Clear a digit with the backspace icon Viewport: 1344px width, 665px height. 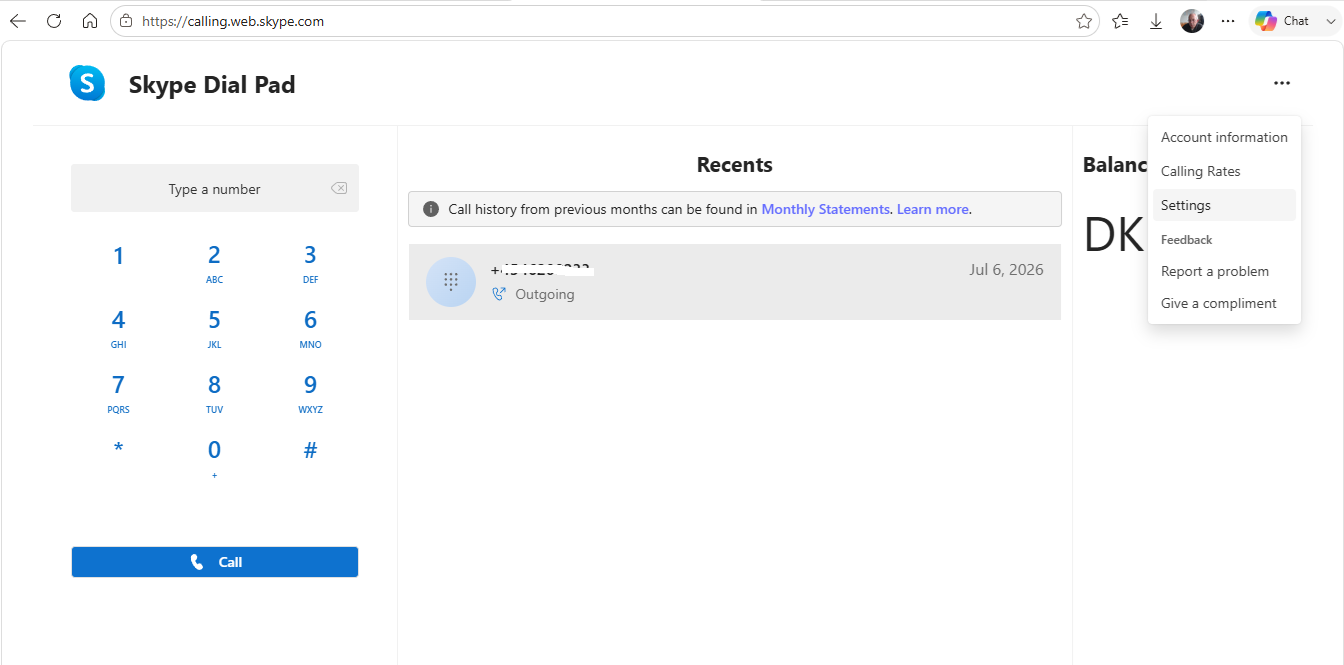point(339,188)
